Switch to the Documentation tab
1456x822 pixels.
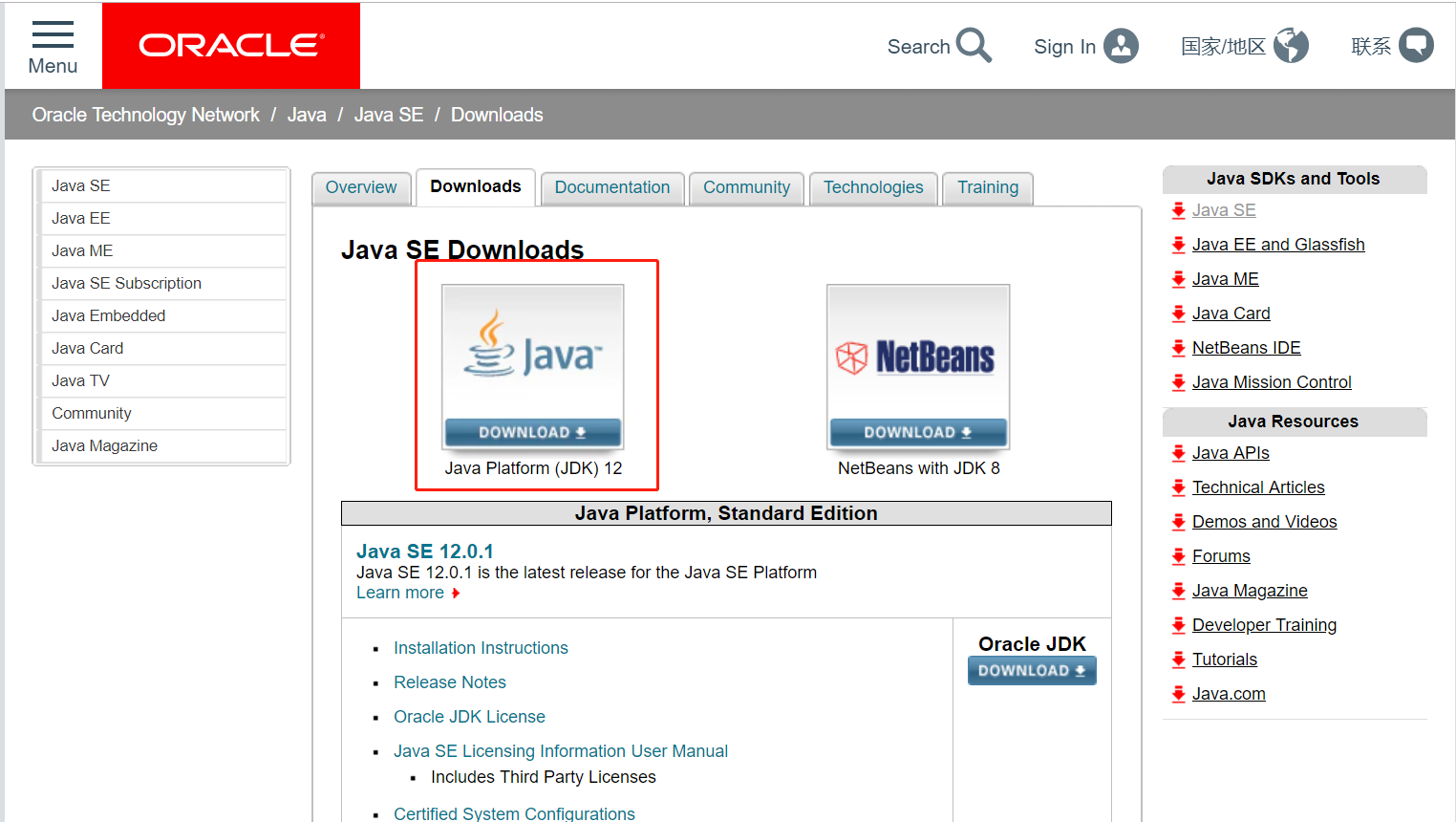click(x=612, y=187)
